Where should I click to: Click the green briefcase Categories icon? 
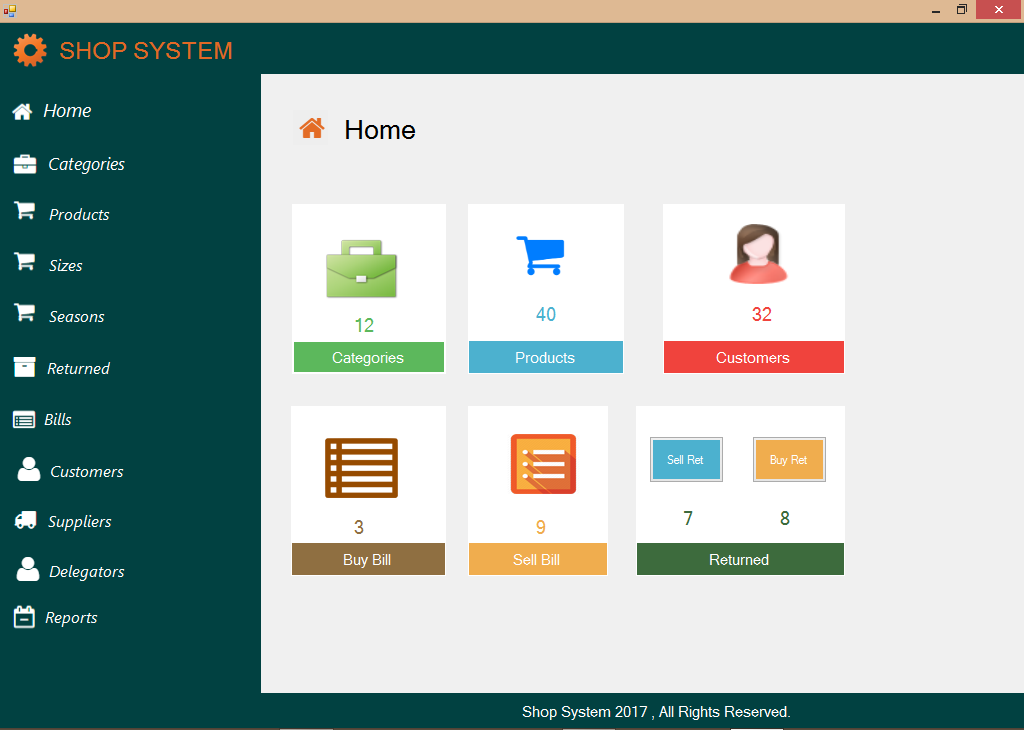point(361,269)
